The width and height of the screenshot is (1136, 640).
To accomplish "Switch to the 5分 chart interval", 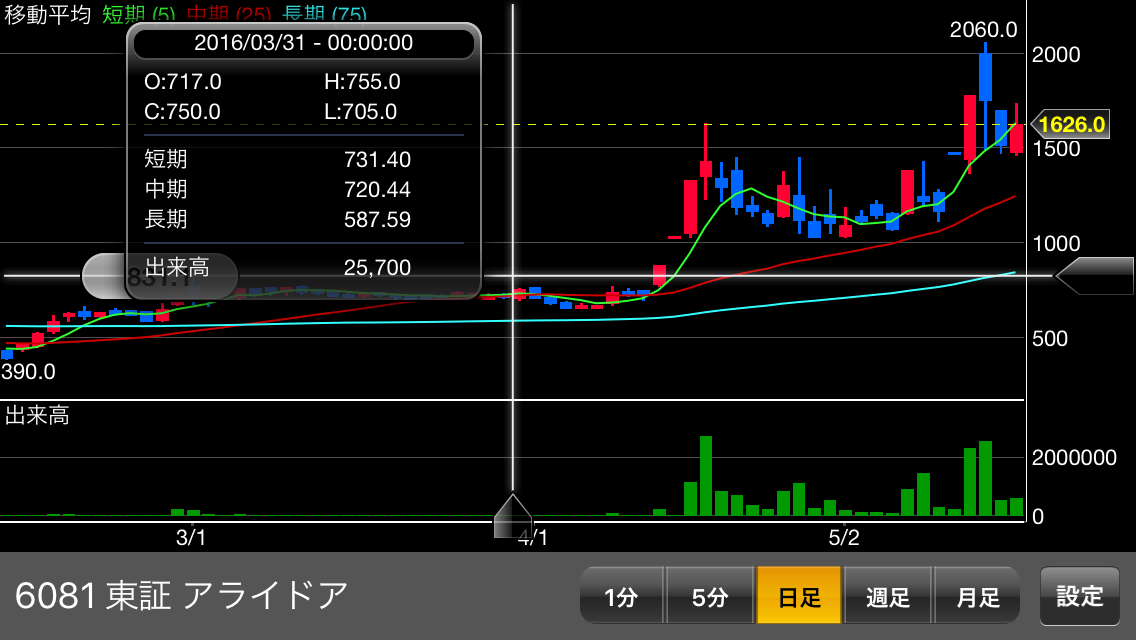I will 709,597.
